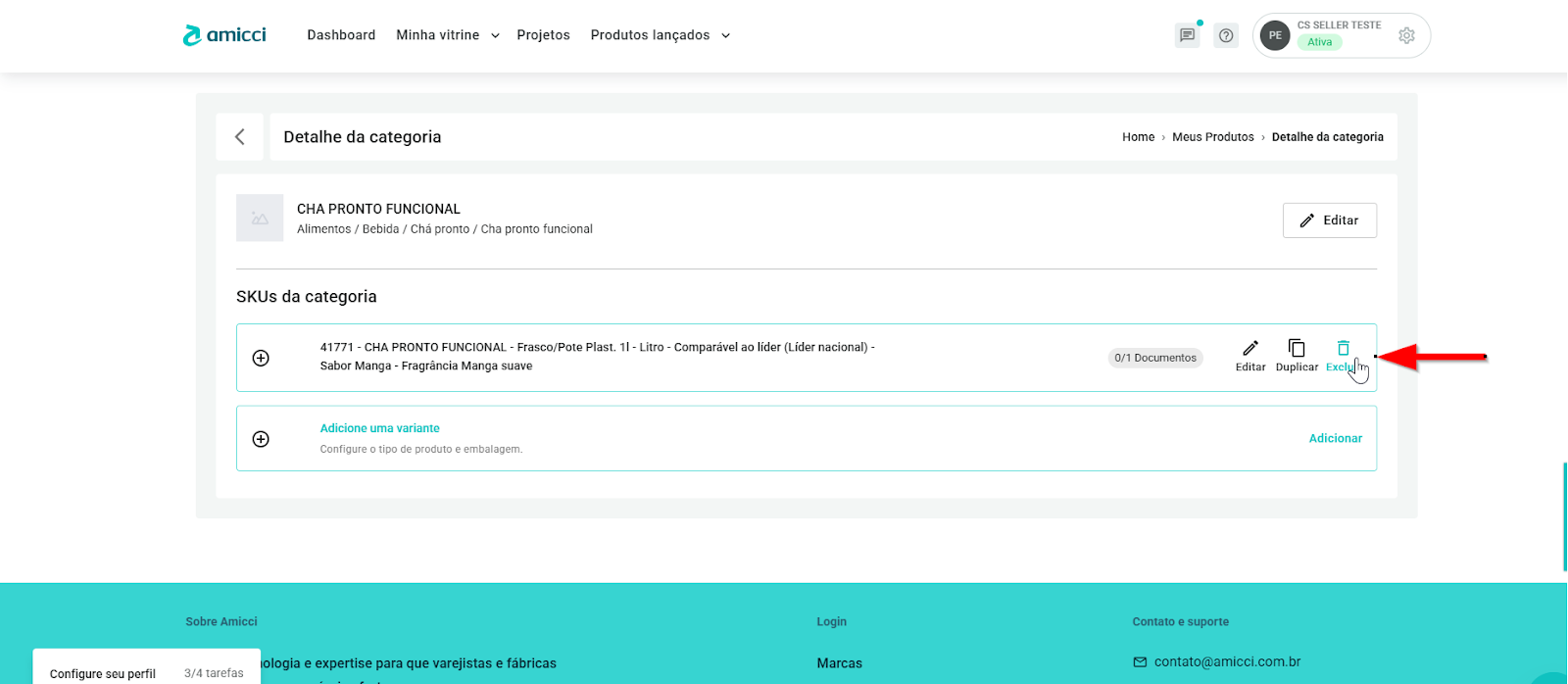Click the category Editar button
Screen dimensions: 1568x684
(x=1329, y=220)
